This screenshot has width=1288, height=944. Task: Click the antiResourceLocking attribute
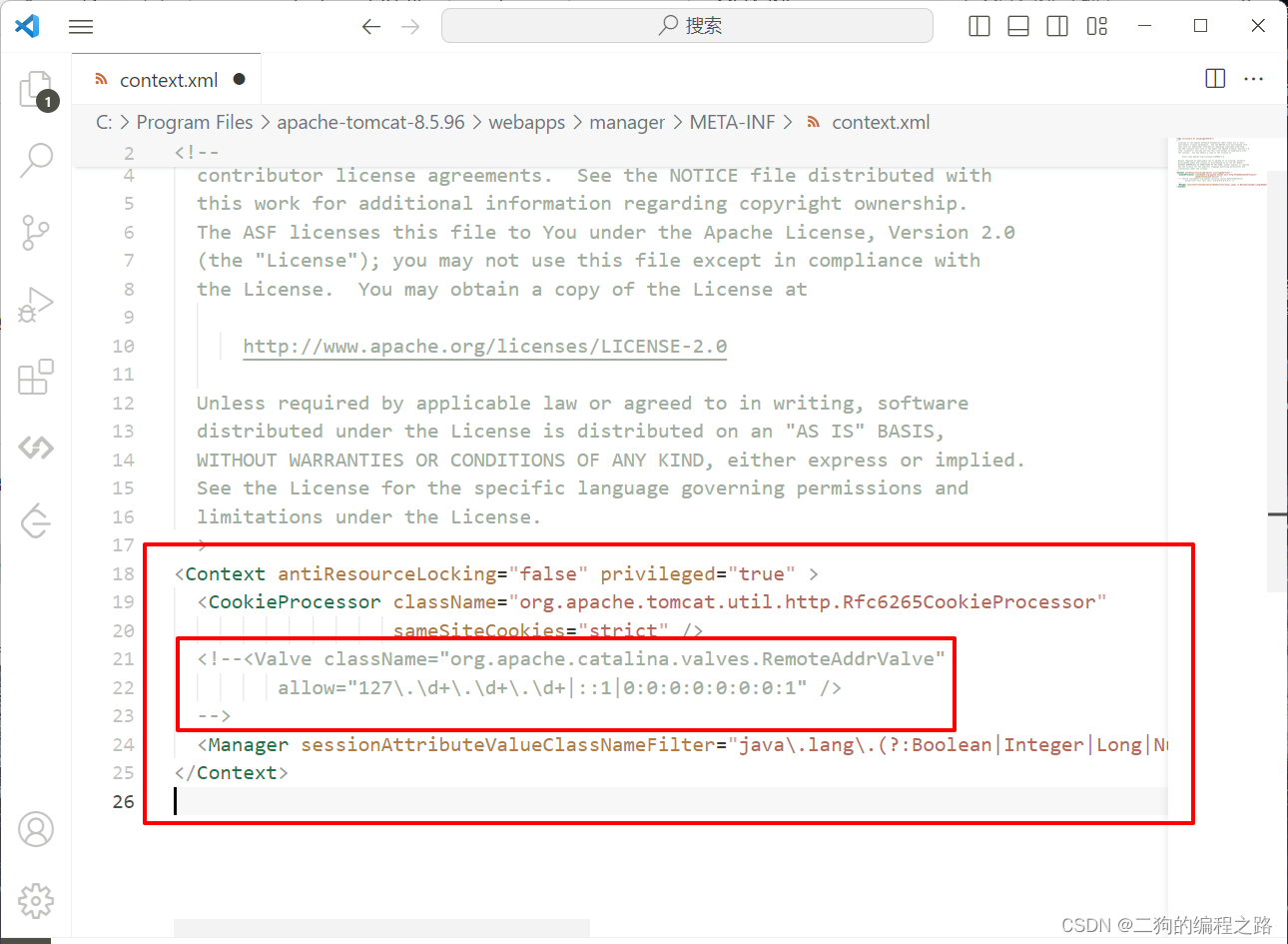point(386,573)
